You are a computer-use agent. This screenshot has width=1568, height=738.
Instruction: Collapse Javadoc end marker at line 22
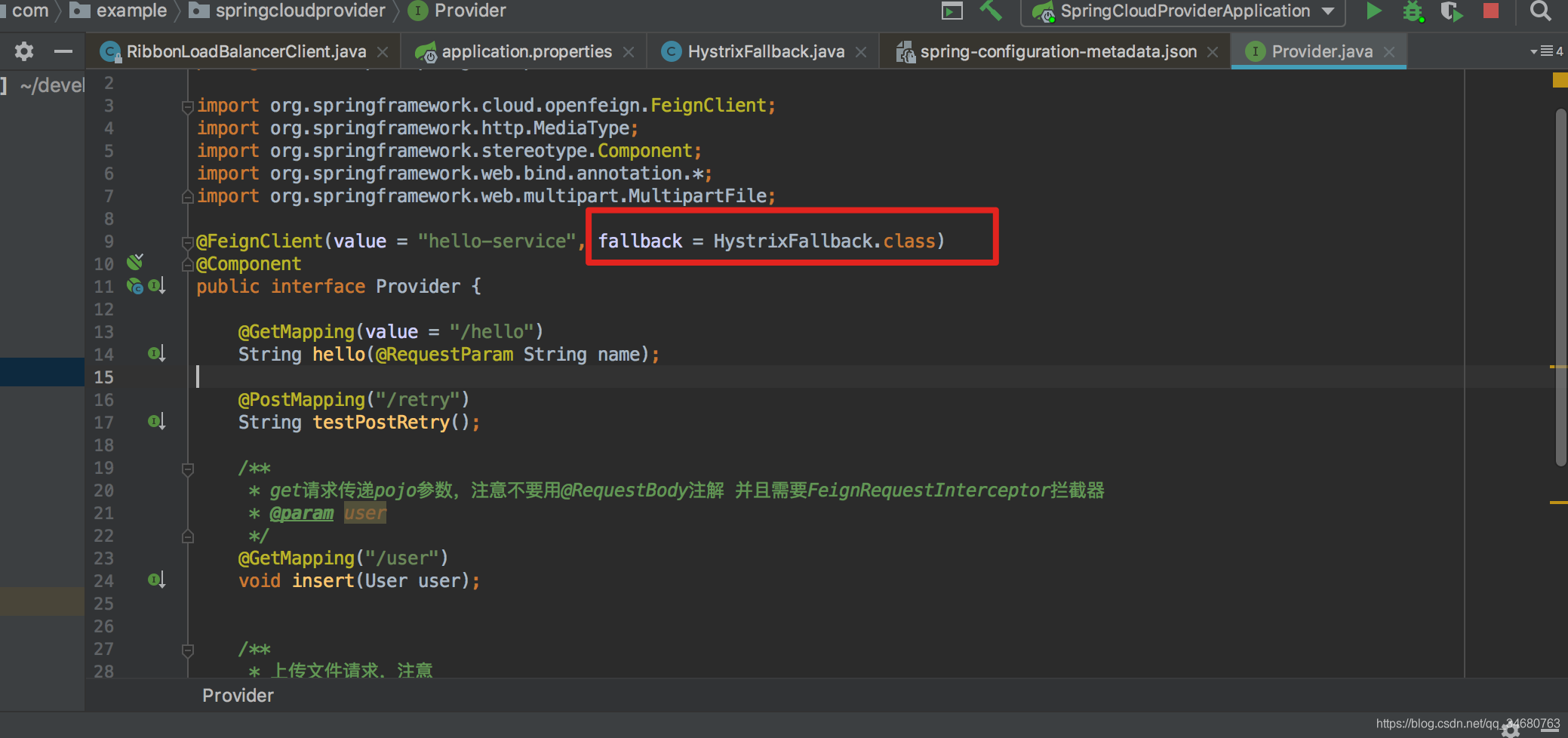pyautogui.click(x=188, y=537)
